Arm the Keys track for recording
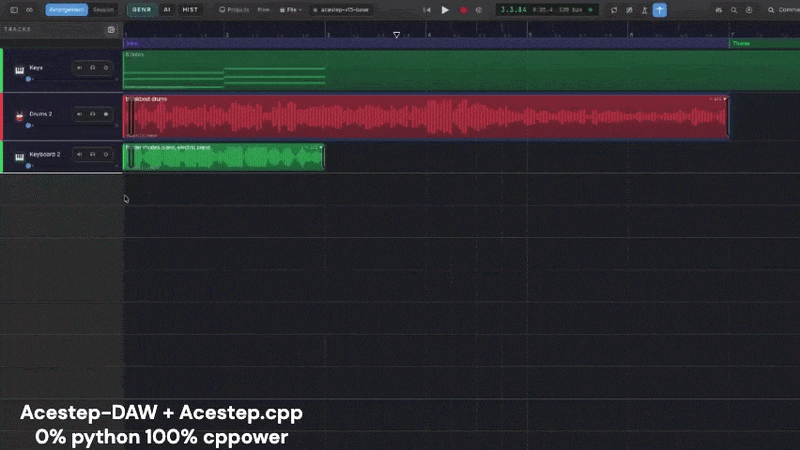This screenshot has width=800, height=450. pyautogui.click(x=106, y=67)
